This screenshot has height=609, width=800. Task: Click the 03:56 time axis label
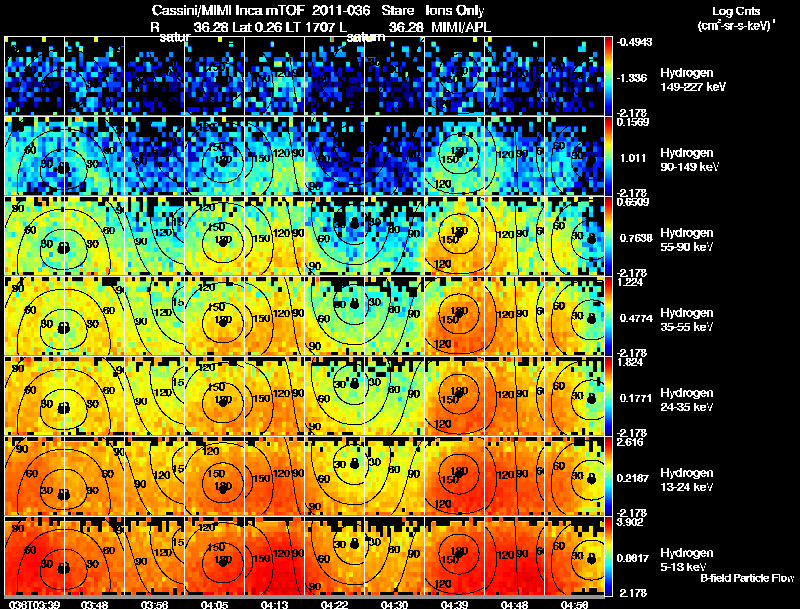154,604
